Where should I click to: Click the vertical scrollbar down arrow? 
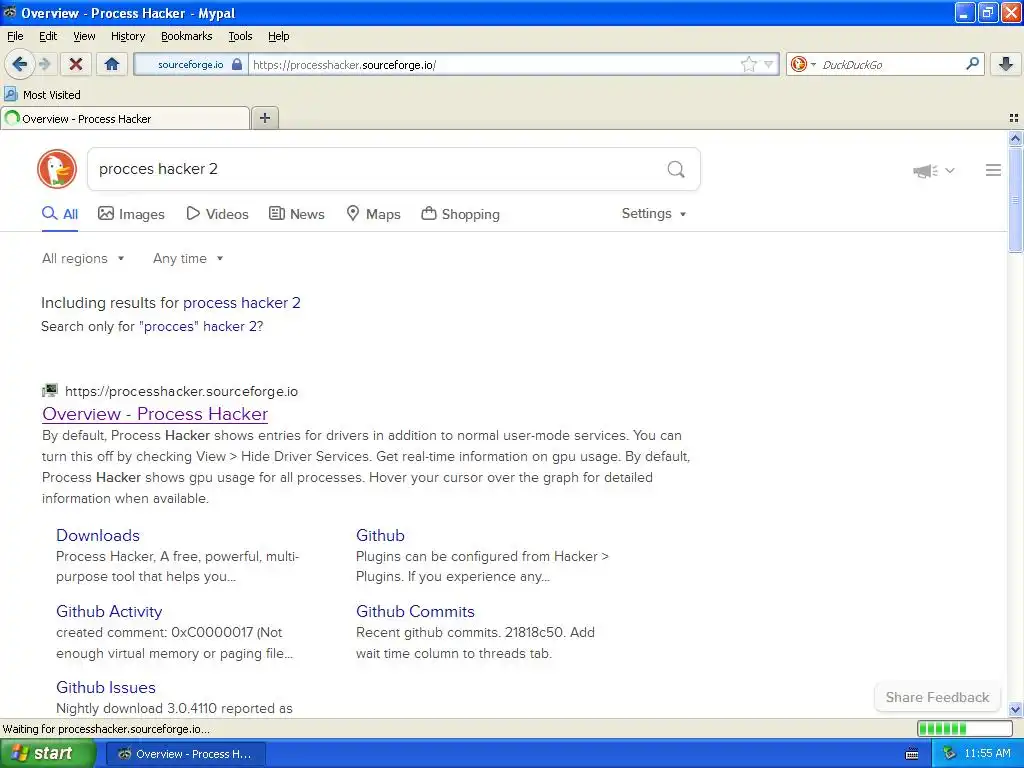pos(1015,709)
